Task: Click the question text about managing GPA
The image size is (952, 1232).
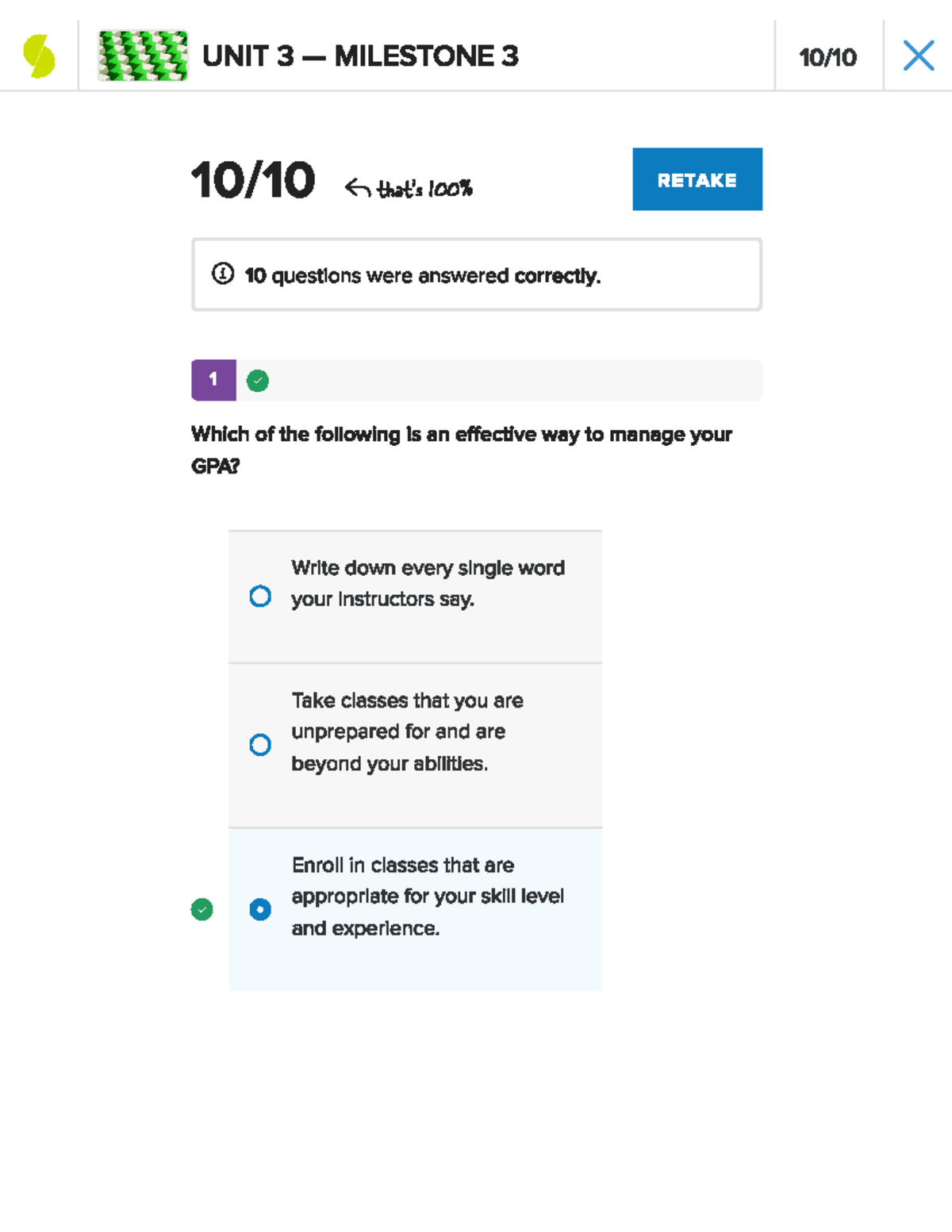Action: (x=461, y=449)
